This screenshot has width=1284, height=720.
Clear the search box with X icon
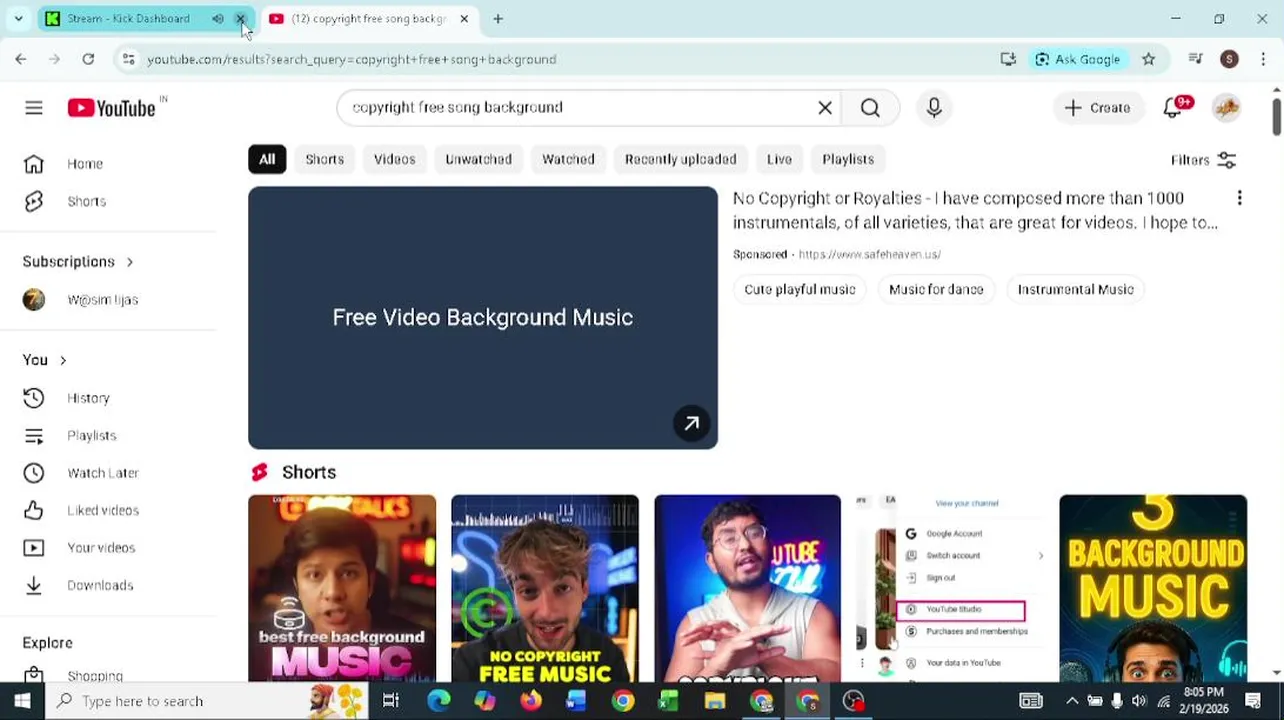point(825,108)
